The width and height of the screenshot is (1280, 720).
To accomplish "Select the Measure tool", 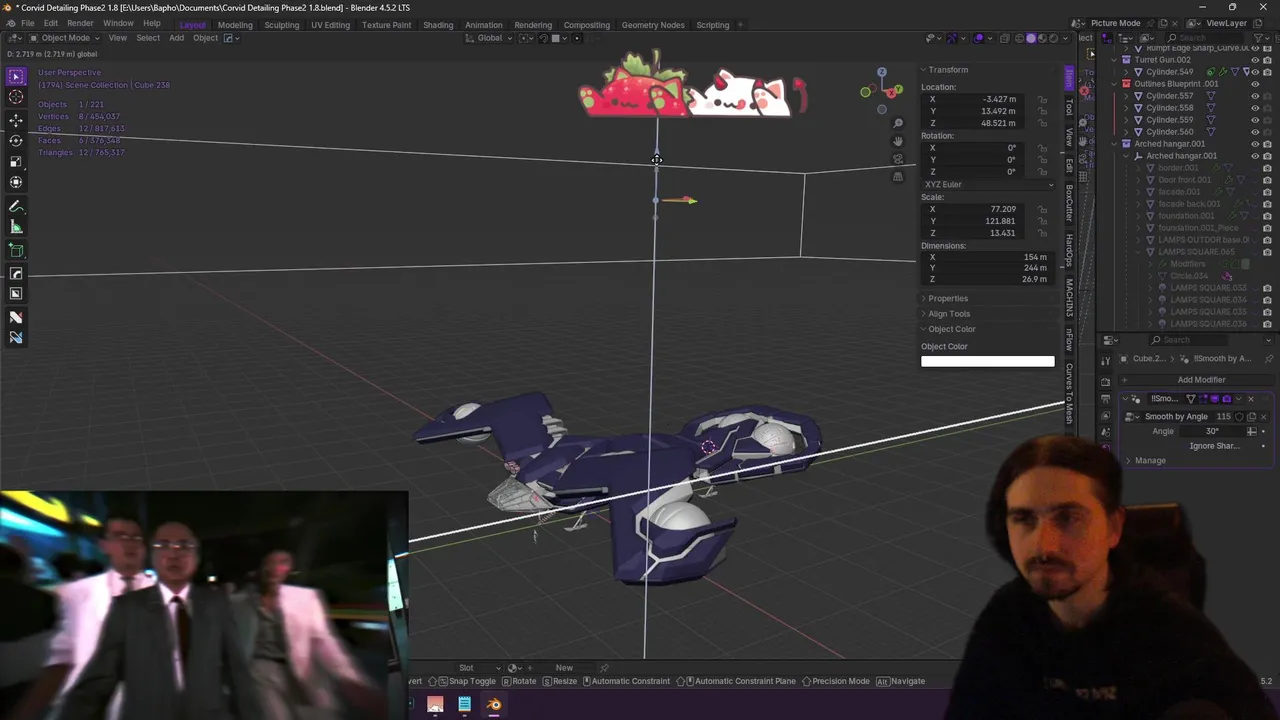I will pos(16,227).
